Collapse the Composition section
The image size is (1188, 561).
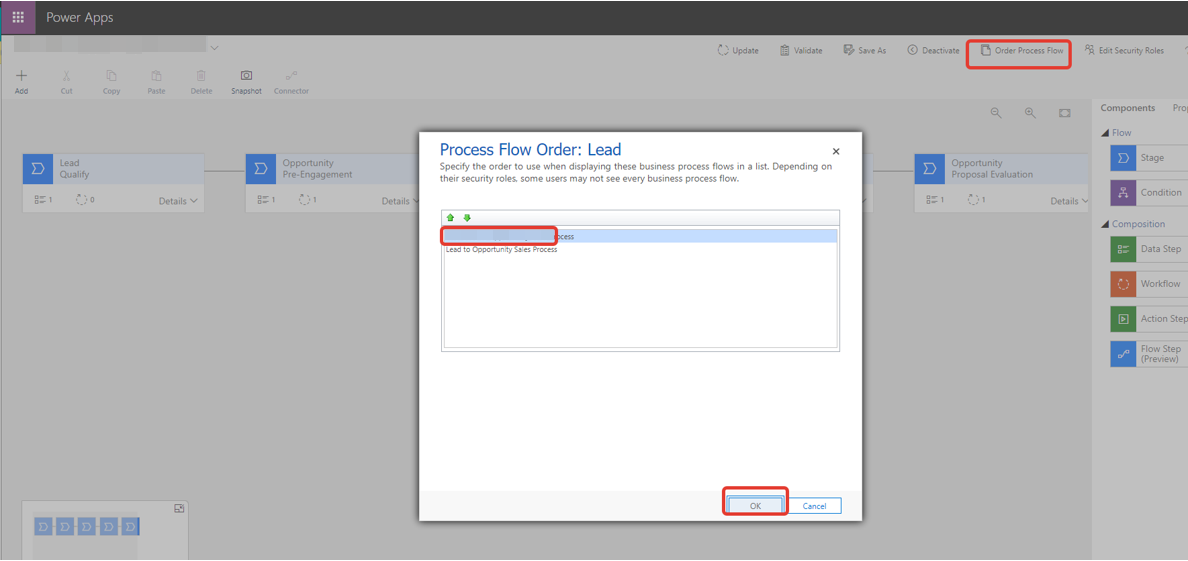[1104, 224]
